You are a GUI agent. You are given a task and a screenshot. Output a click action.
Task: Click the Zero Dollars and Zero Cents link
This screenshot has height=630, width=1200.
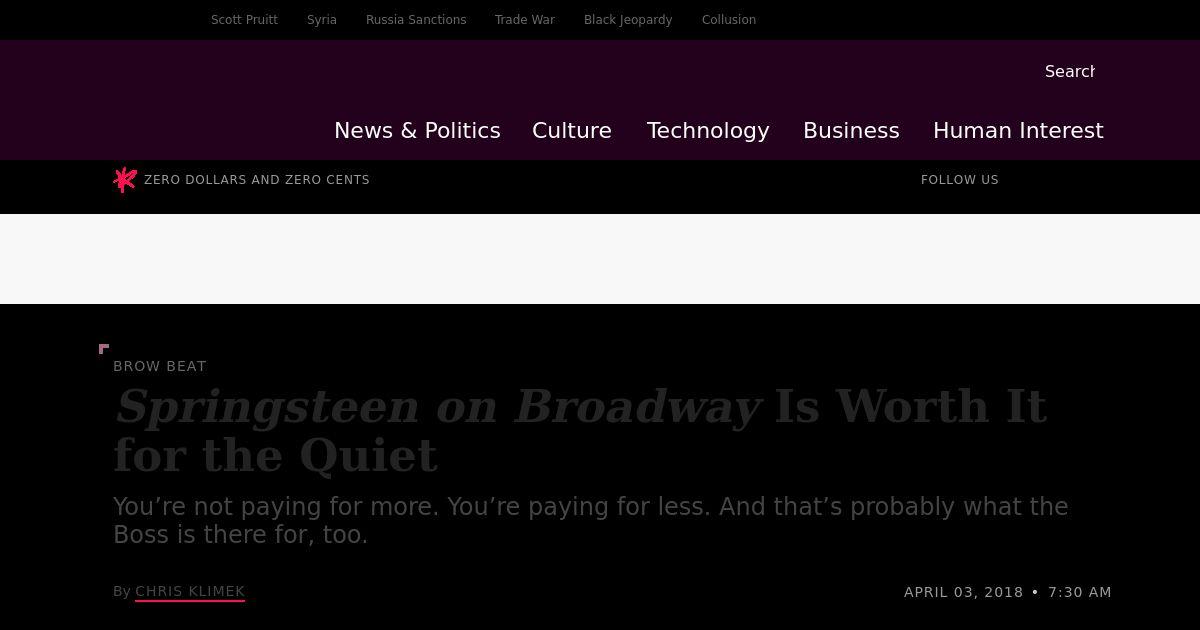tap(257, 180)
